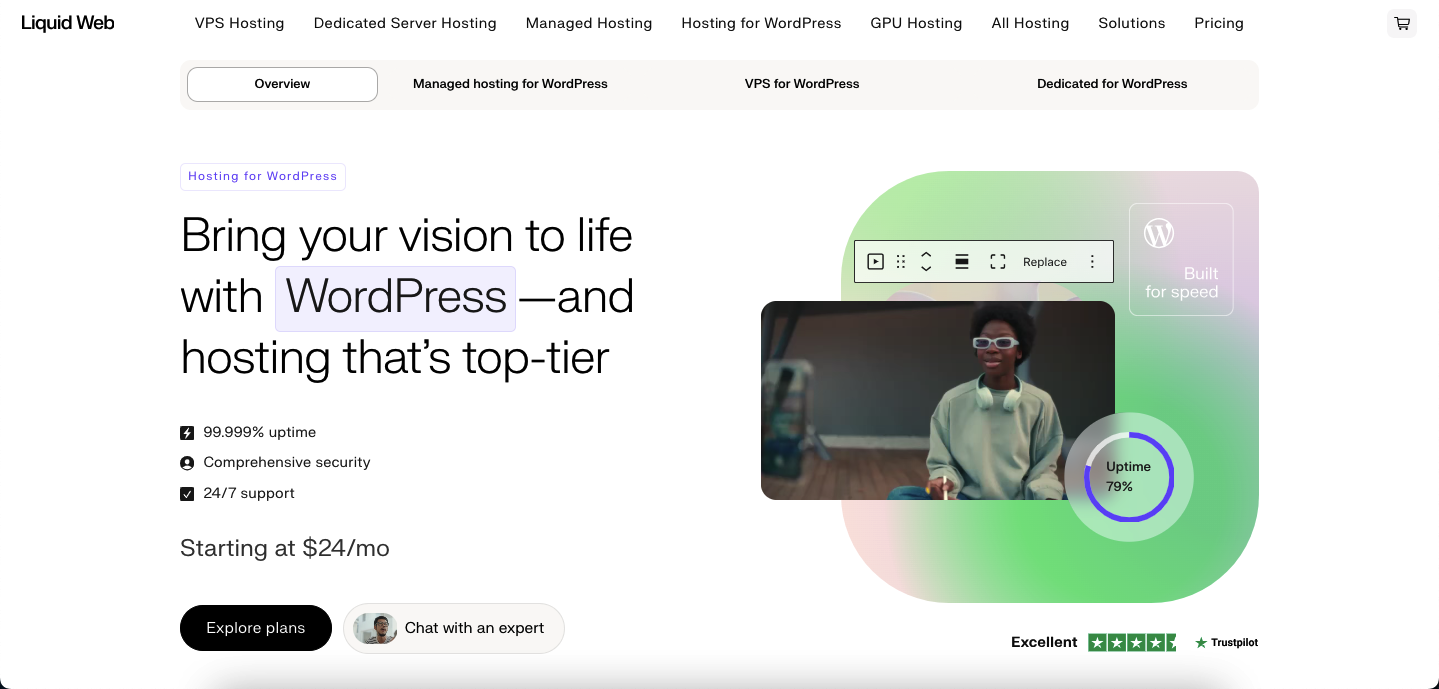Viewport: 1439px width, 689px height.
Task: Select the video of the woman with headphones
Action: tap(938, 400)
